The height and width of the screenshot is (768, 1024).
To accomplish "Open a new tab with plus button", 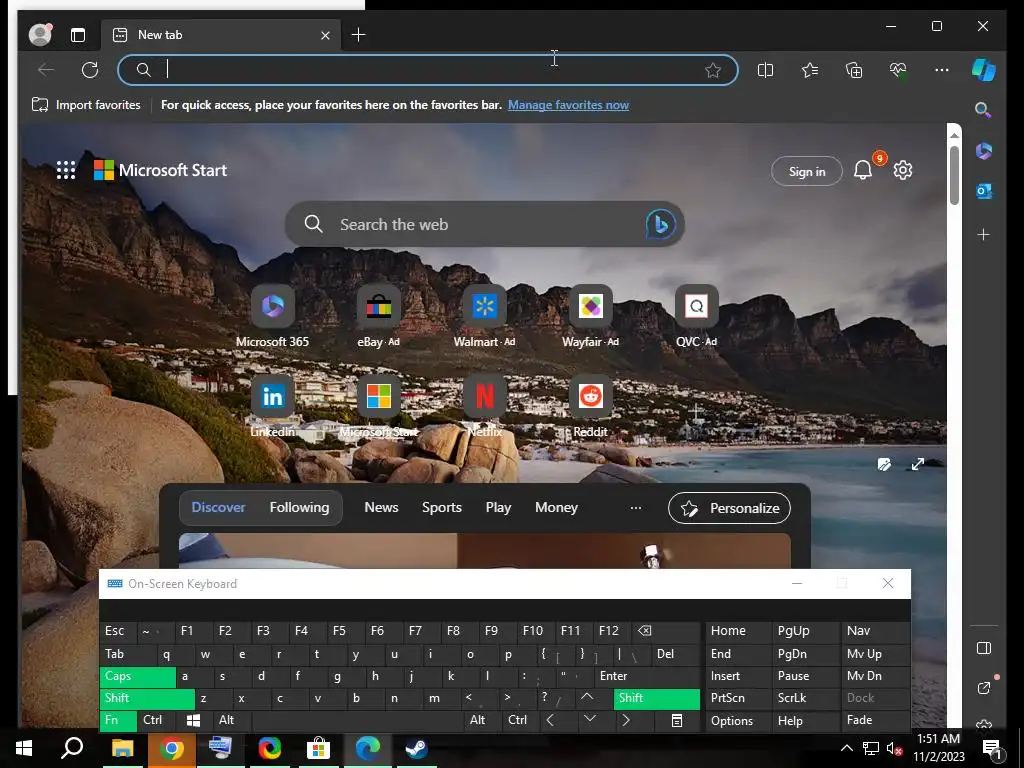I will (x=359, y=35).
